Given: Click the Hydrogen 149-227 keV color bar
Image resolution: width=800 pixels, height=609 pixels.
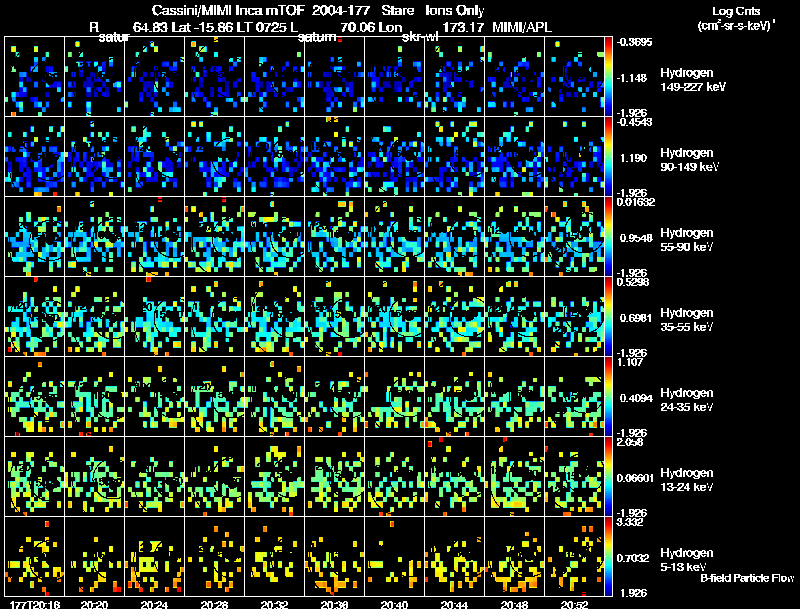Looking at the screenshot, I should [x=608, y=77].
